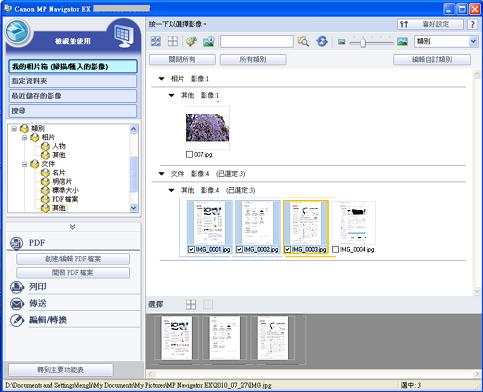
Task: Check the 007.jpg checkbox
Action: tap(189, 154)
